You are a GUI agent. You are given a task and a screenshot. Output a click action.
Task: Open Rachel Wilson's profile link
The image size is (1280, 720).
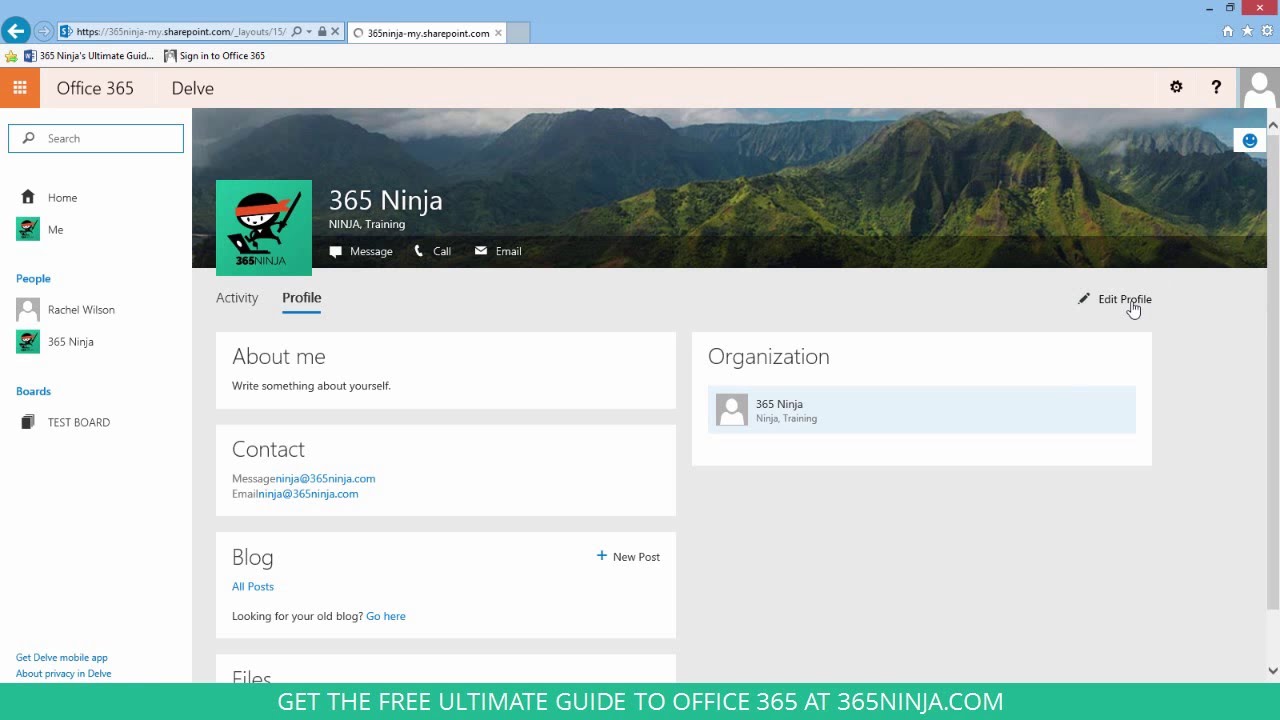tap(81, 309)
